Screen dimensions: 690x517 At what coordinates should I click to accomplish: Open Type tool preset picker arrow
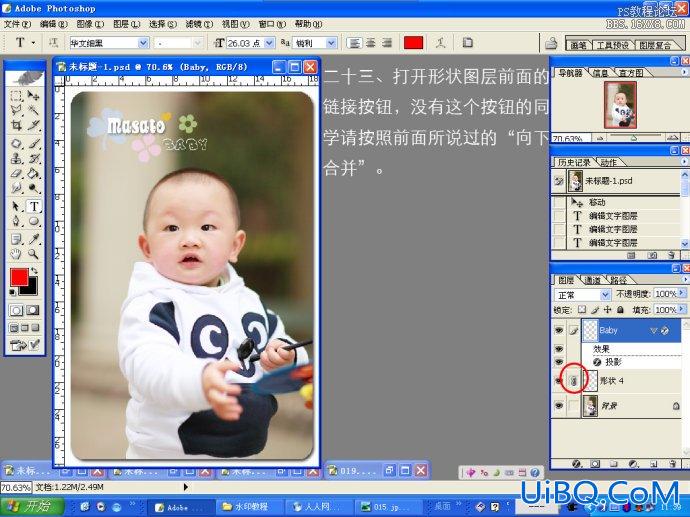[33, 43]
